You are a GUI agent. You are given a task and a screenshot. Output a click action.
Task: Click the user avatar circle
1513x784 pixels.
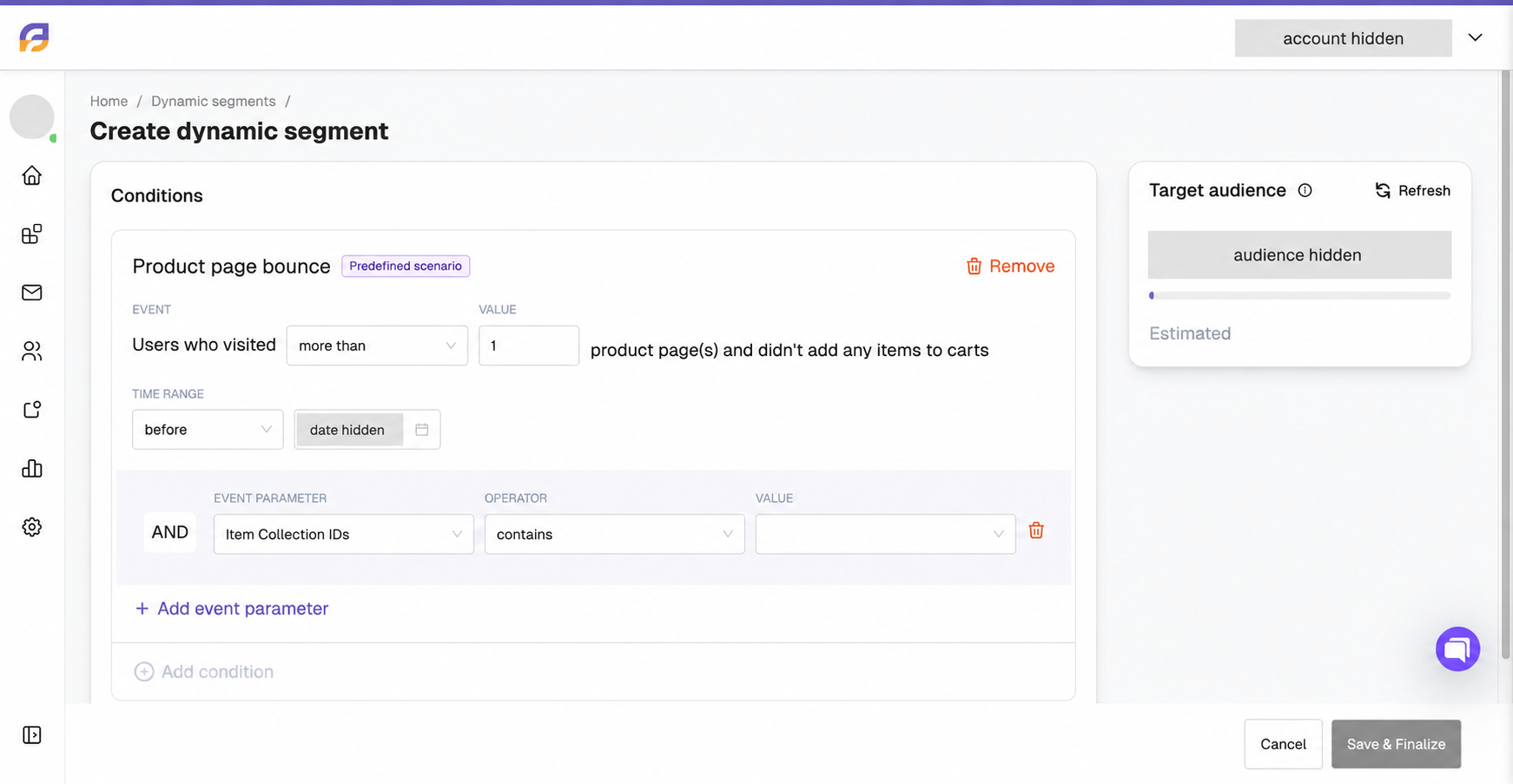pos(32,117)
